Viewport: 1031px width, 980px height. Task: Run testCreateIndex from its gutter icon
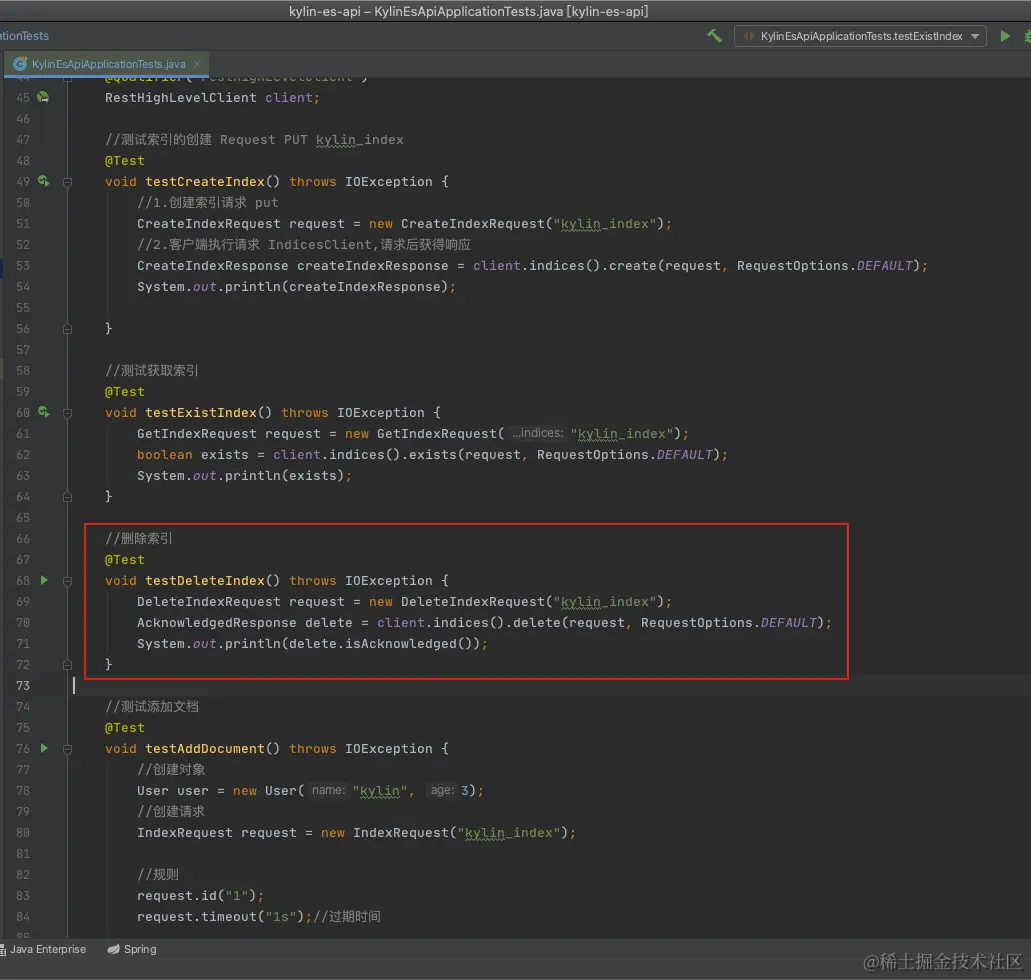coord(43,181)
